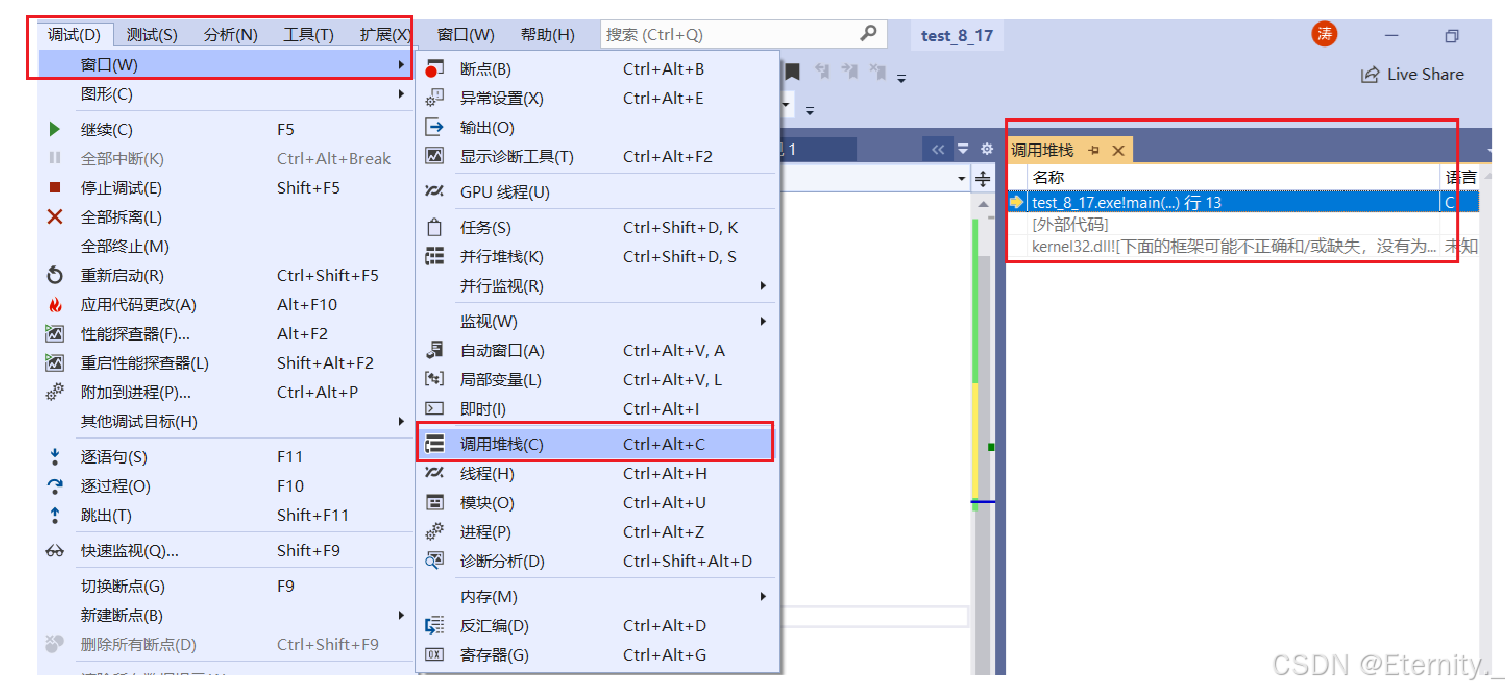Click the 跳出(T) step-out icon

point(55,515)
